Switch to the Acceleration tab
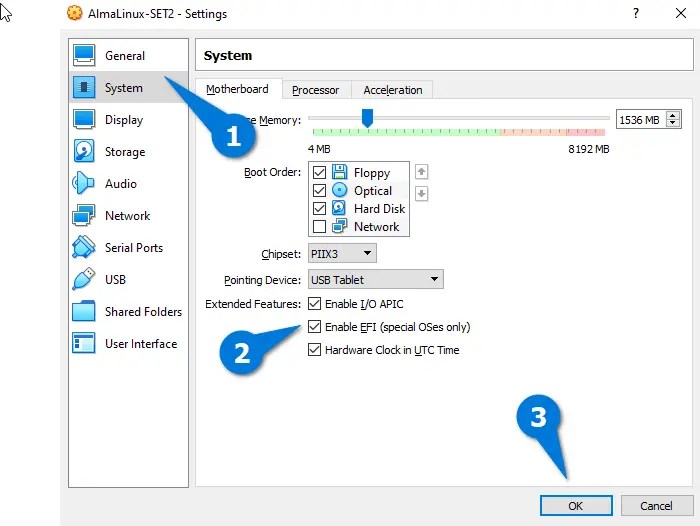 pyautogui.click(x=393, y=90)
